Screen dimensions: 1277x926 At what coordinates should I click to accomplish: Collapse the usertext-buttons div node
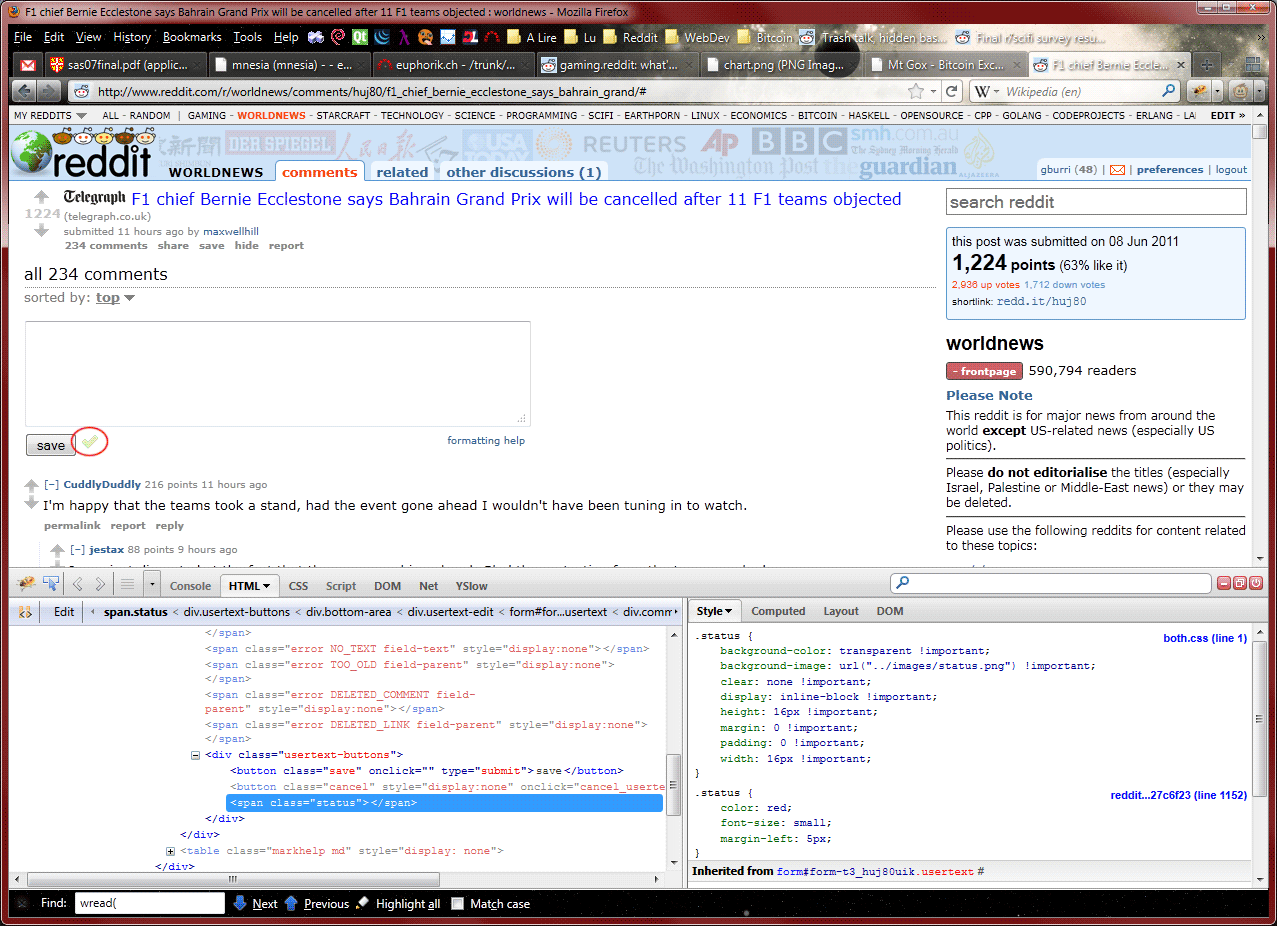196,755
